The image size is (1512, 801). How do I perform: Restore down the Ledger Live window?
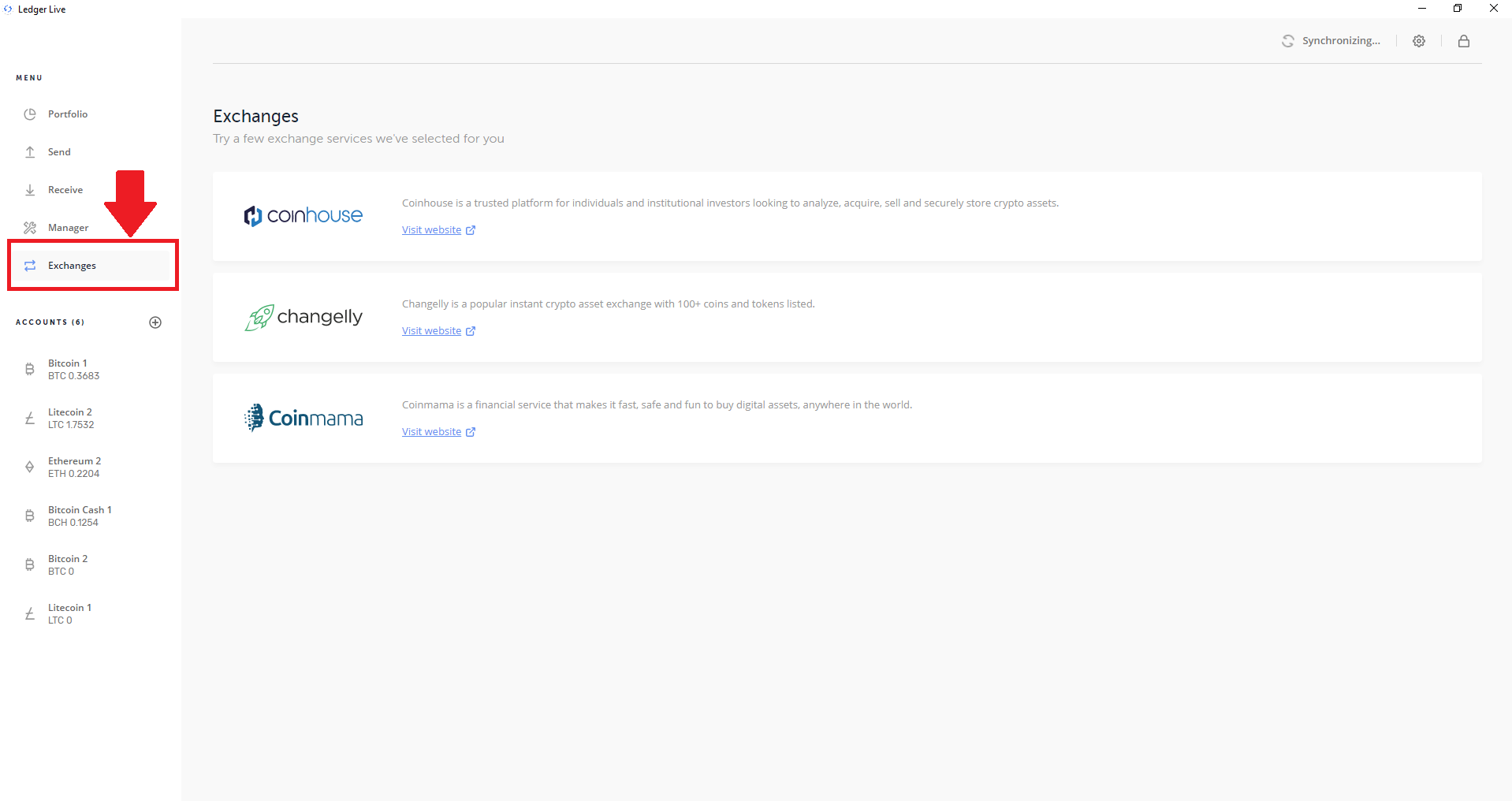1458,9
